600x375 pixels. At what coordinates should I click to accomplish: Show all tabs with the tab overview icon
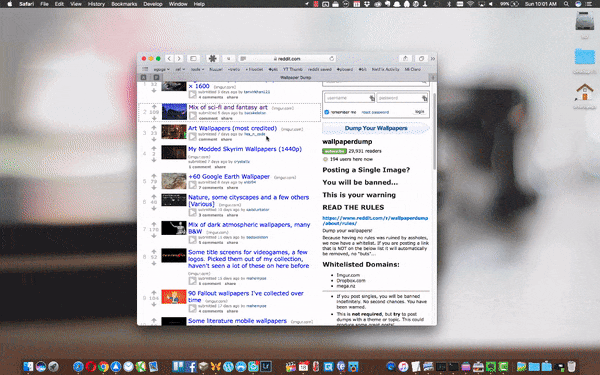pos(421,59)
